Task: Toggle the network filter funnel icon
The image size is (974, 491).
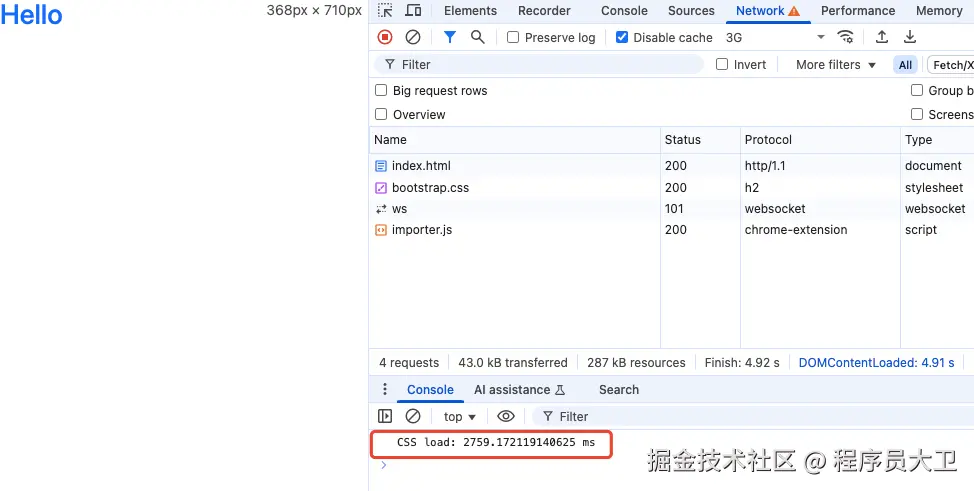Action: pos(450,37)
